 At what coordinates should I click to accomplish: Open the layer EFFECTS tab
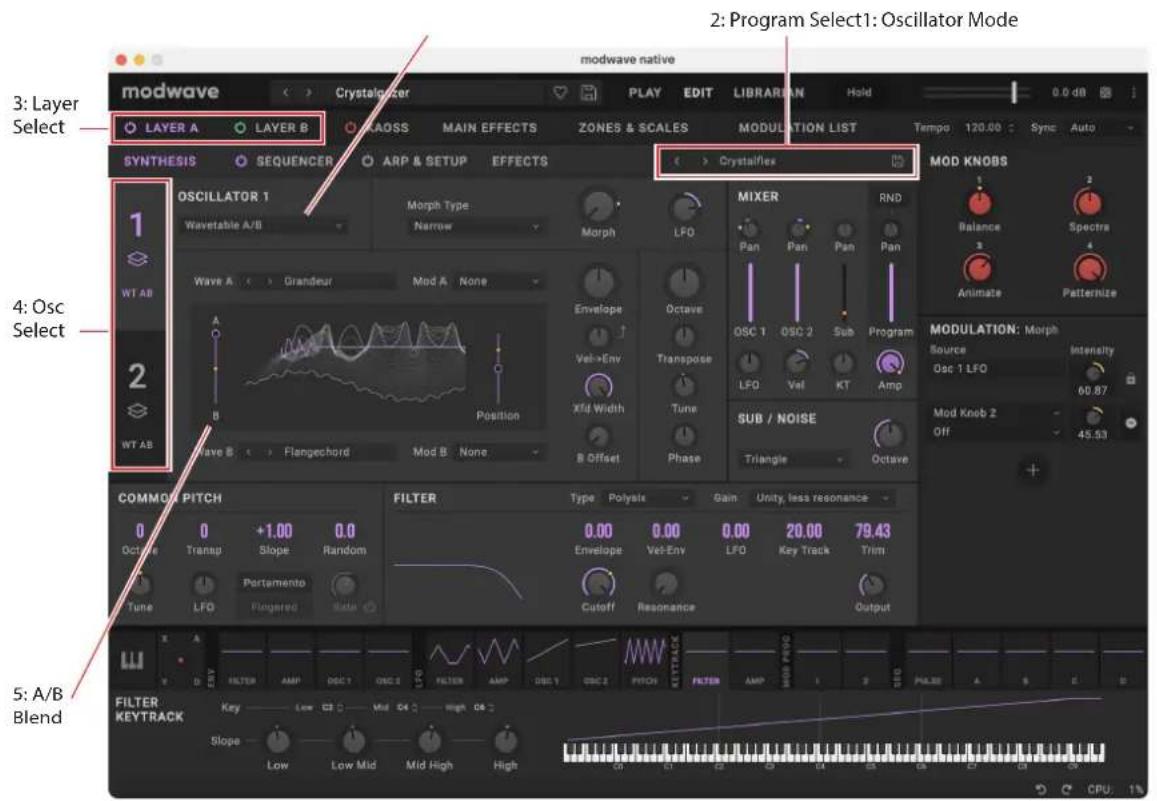(519, 161)
